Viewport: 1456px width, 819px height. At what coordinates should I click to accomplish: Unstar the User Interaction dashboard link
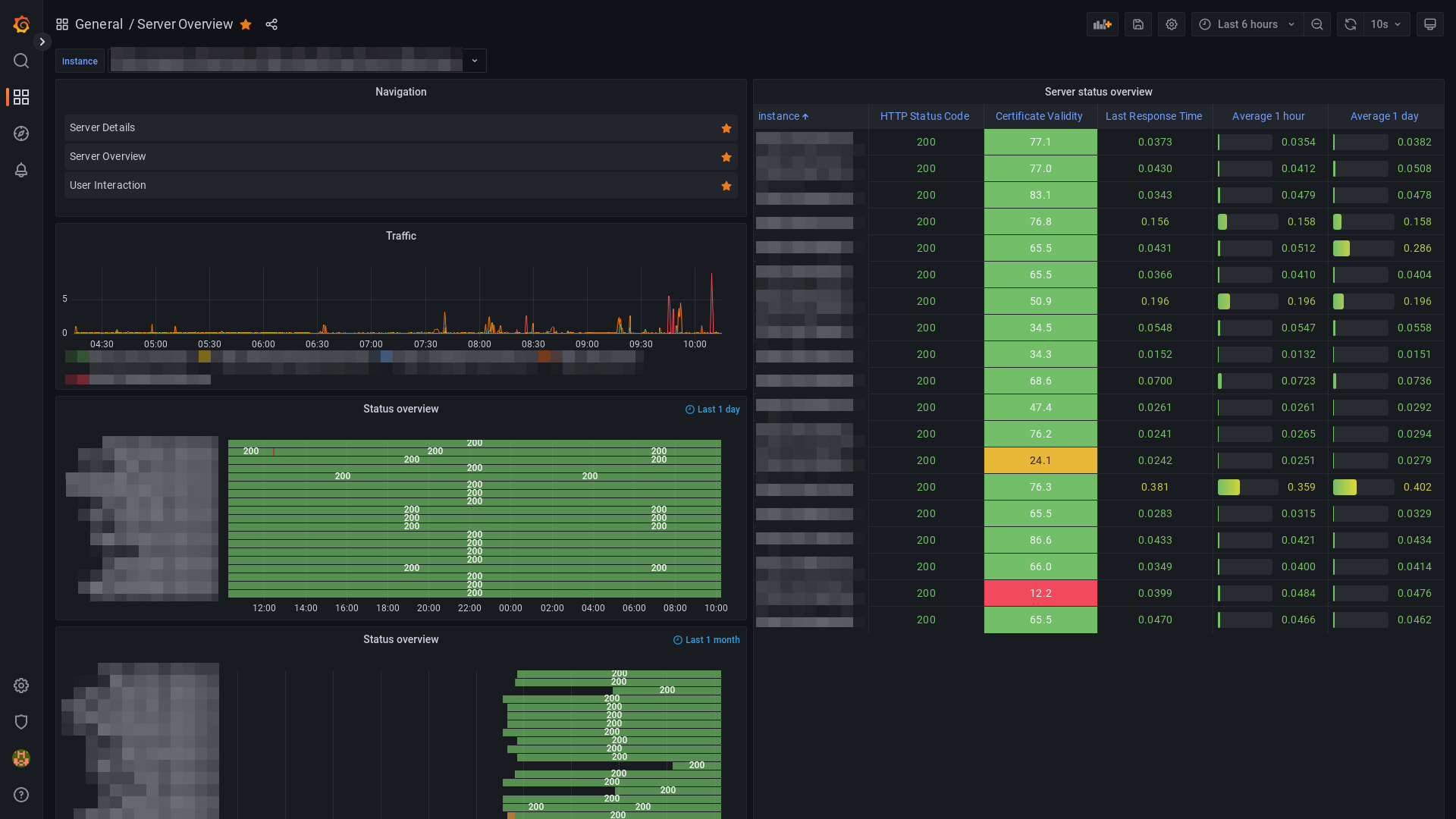[726, 186]
